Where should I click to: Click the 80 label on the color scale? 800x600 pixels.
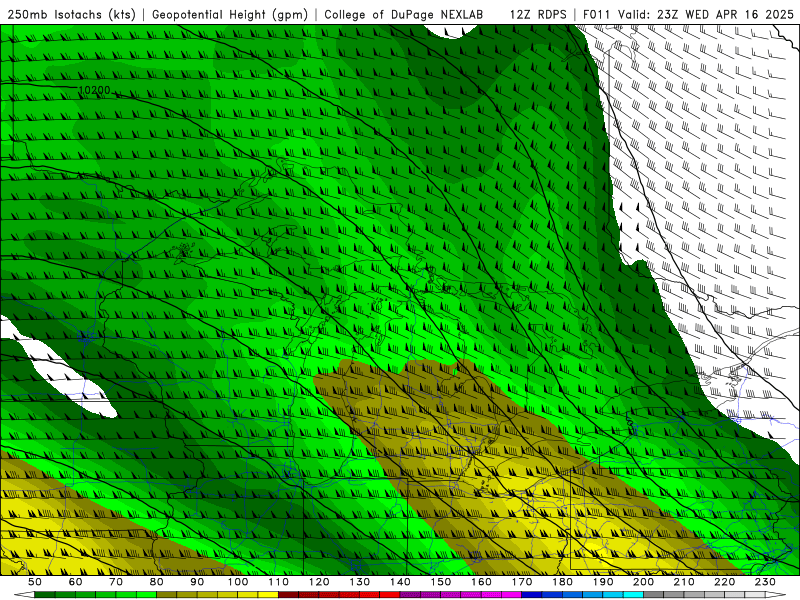coord(157,582)
